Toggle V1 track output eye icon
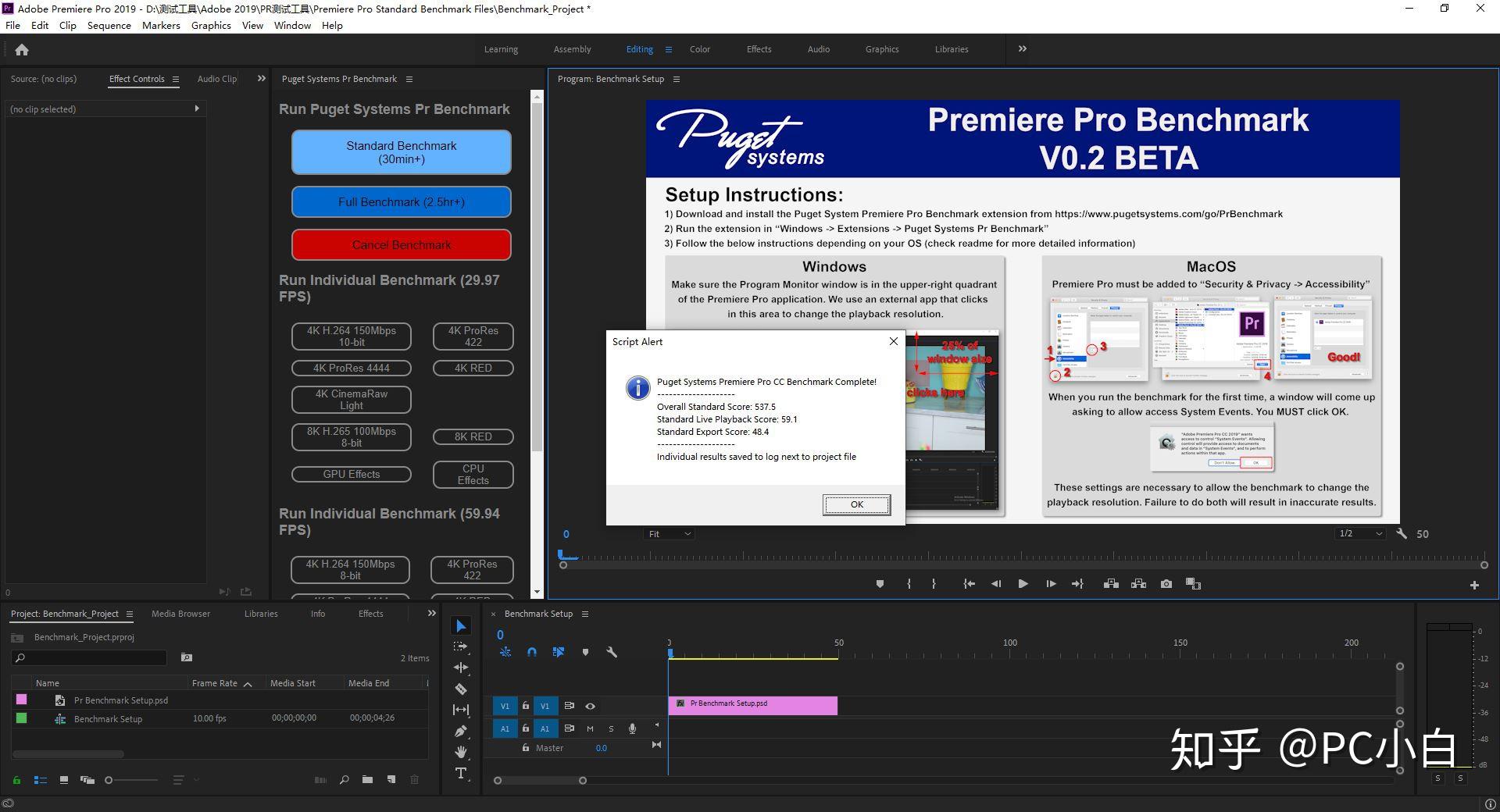The image size is (1500, 812). tap(590, 706)
